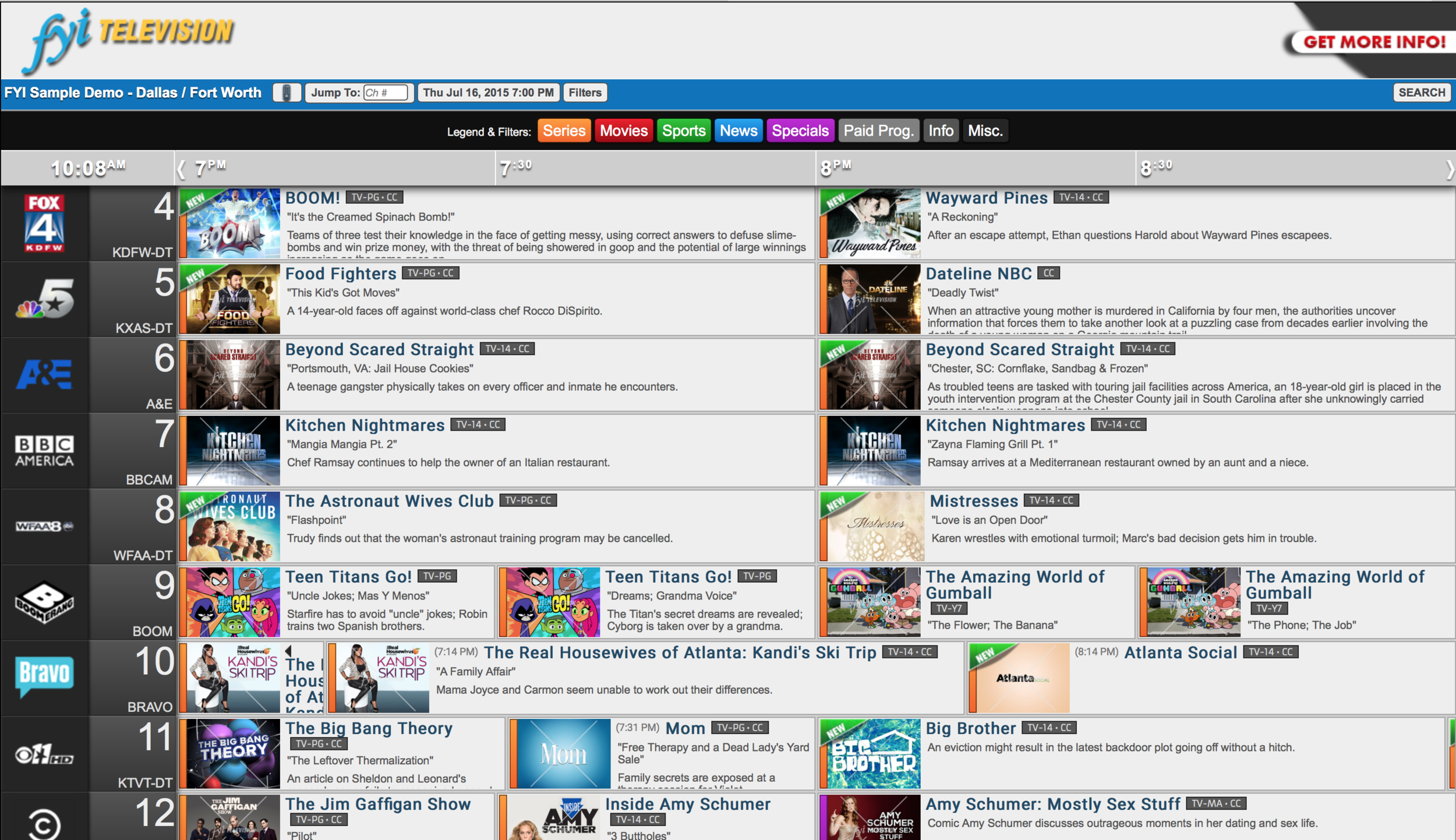The height and width of the screenshot is (840, 1456).
Task: Open Big Brother program title
Action: pyautogui.click(x=970, y=728)
